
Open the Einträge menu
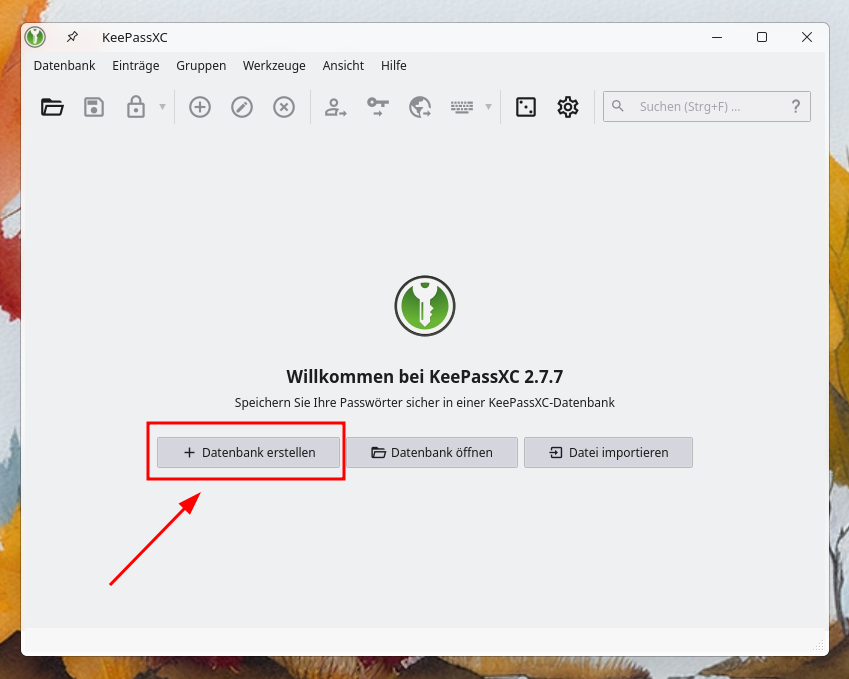[135, 66]
